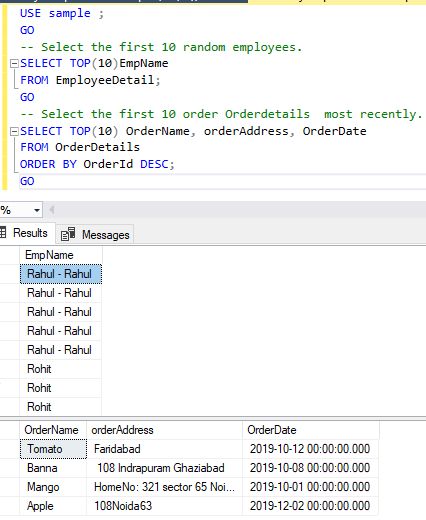
Task: Place cursor on ORDER BY OrderId DESC line
Action: pos(97,164)
